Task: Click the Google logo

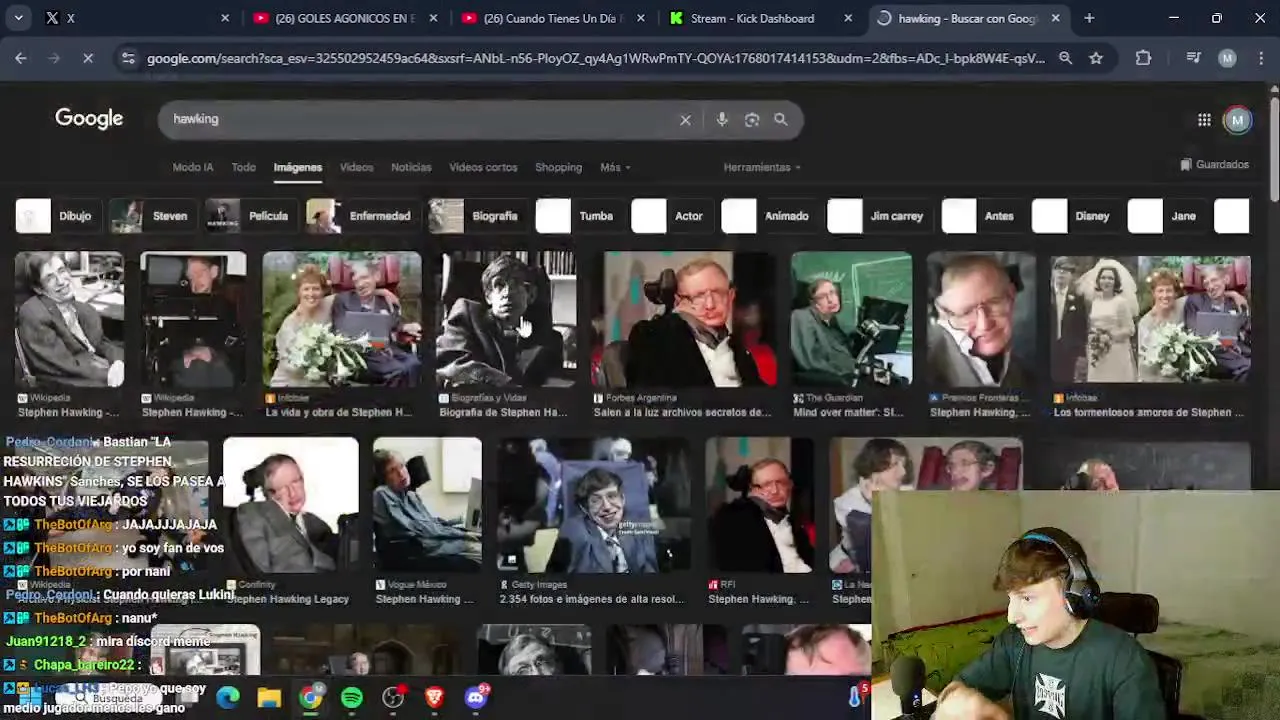Action: 89,118
